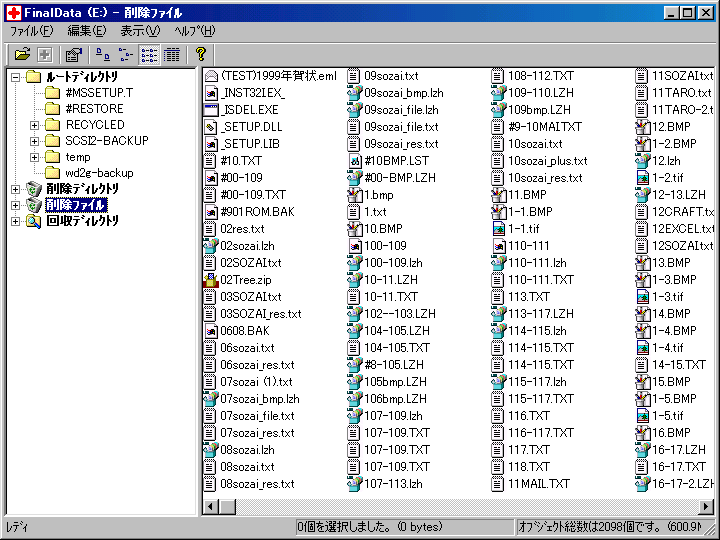The width and height of the screenshot is (720, 540).
Task: Select file 11MAIL.TXT
Action: pos(539,484)
